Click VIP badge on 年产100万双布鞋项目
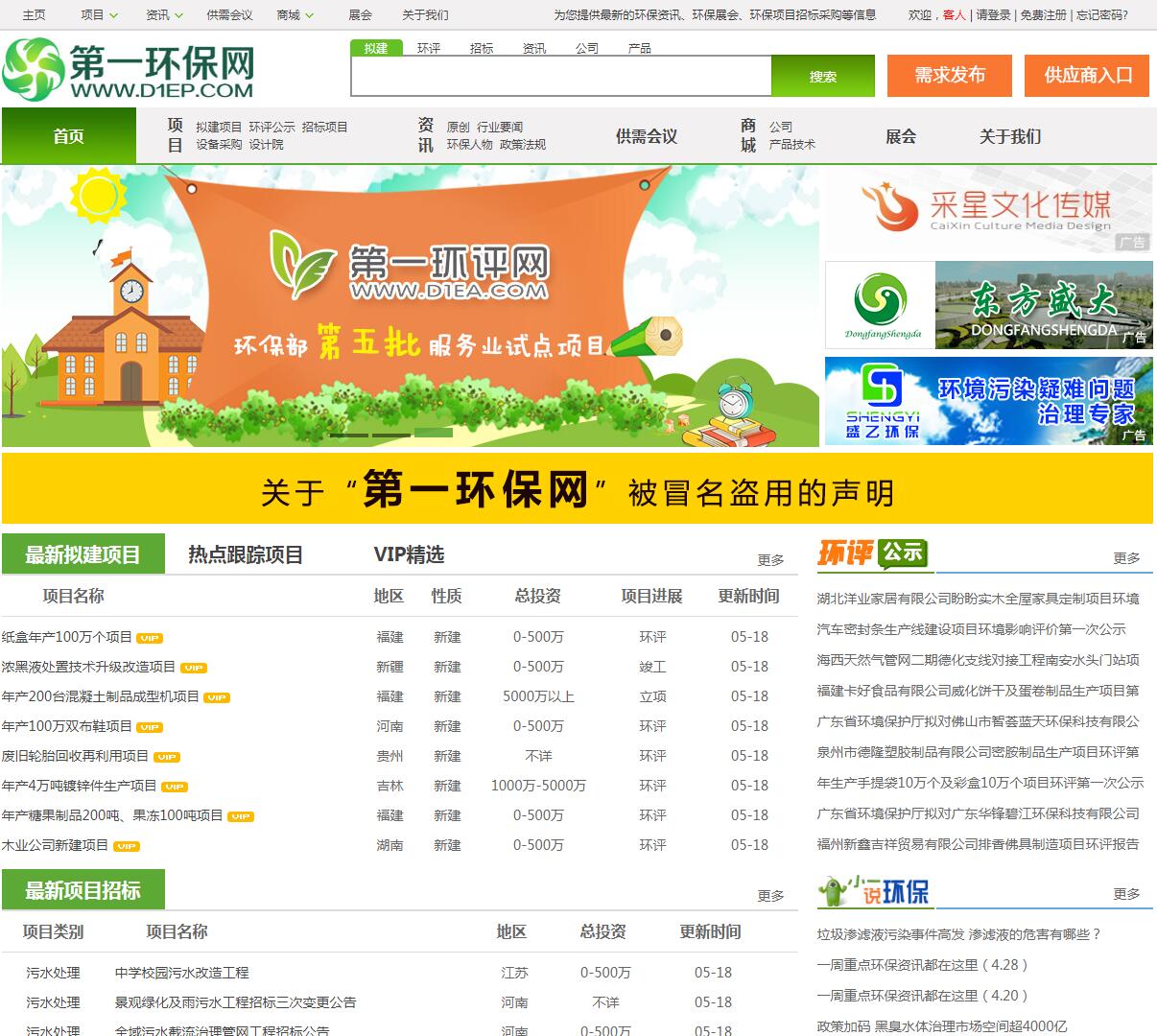 coord(150,727)
